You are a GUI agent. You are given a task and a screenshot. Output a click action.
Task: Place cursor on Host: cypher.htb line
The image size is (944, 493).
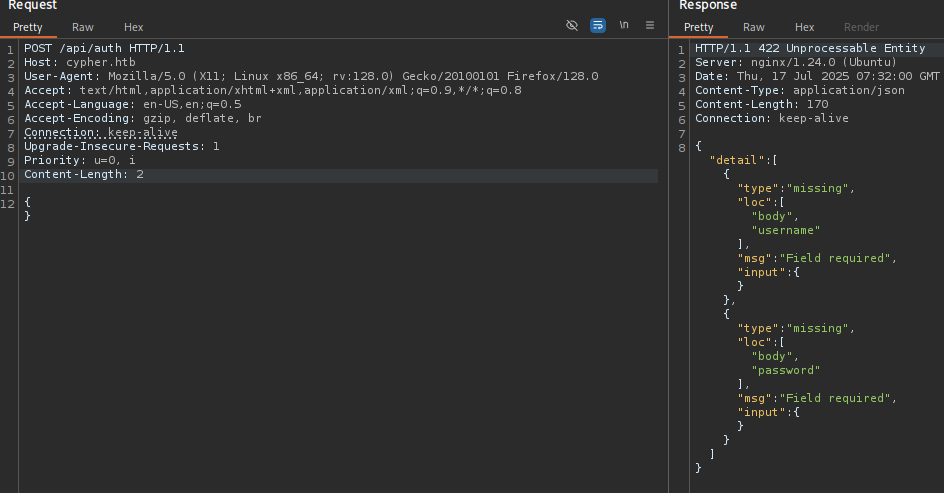[79, 62]
